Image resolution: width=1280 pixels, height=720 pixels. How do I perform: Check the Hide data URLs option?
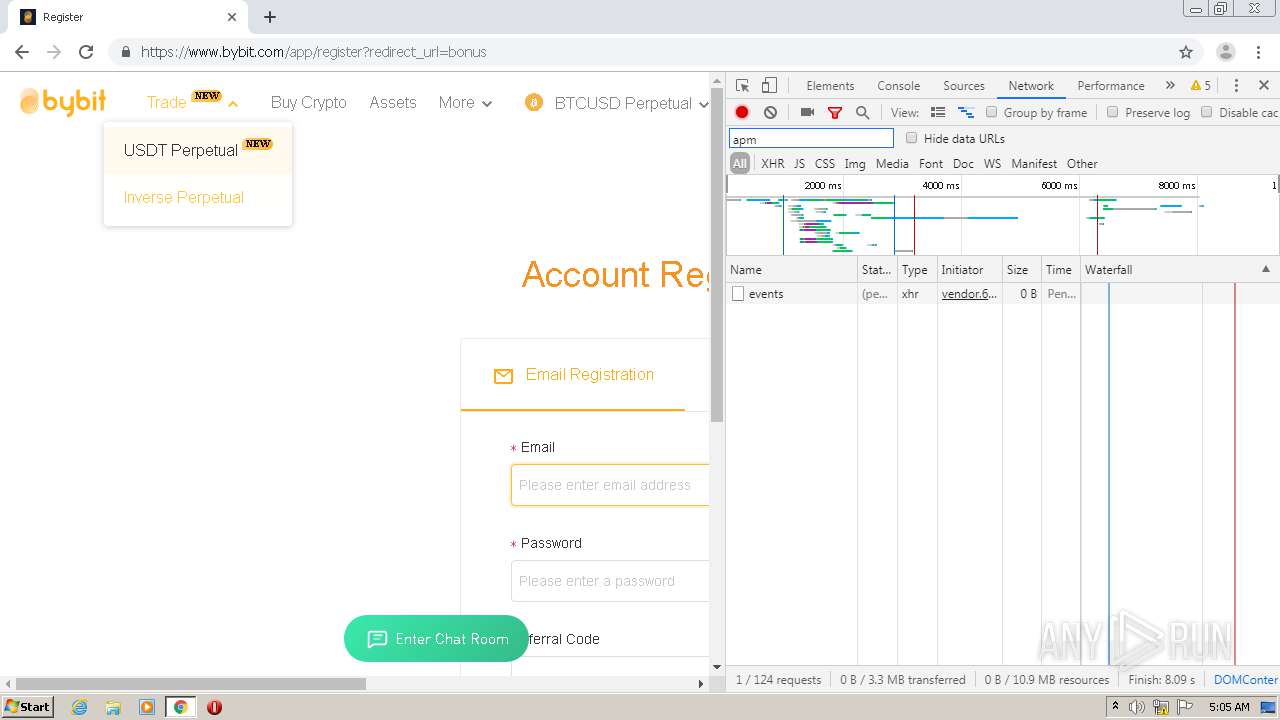911,138
